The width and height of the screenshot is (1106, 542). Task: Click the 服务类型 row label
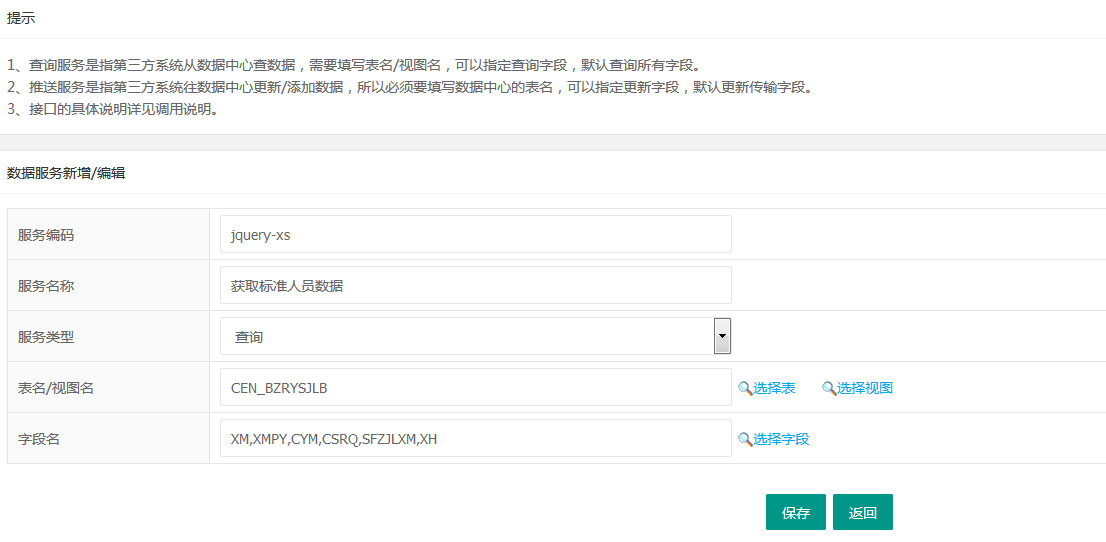tap(46, 337)
